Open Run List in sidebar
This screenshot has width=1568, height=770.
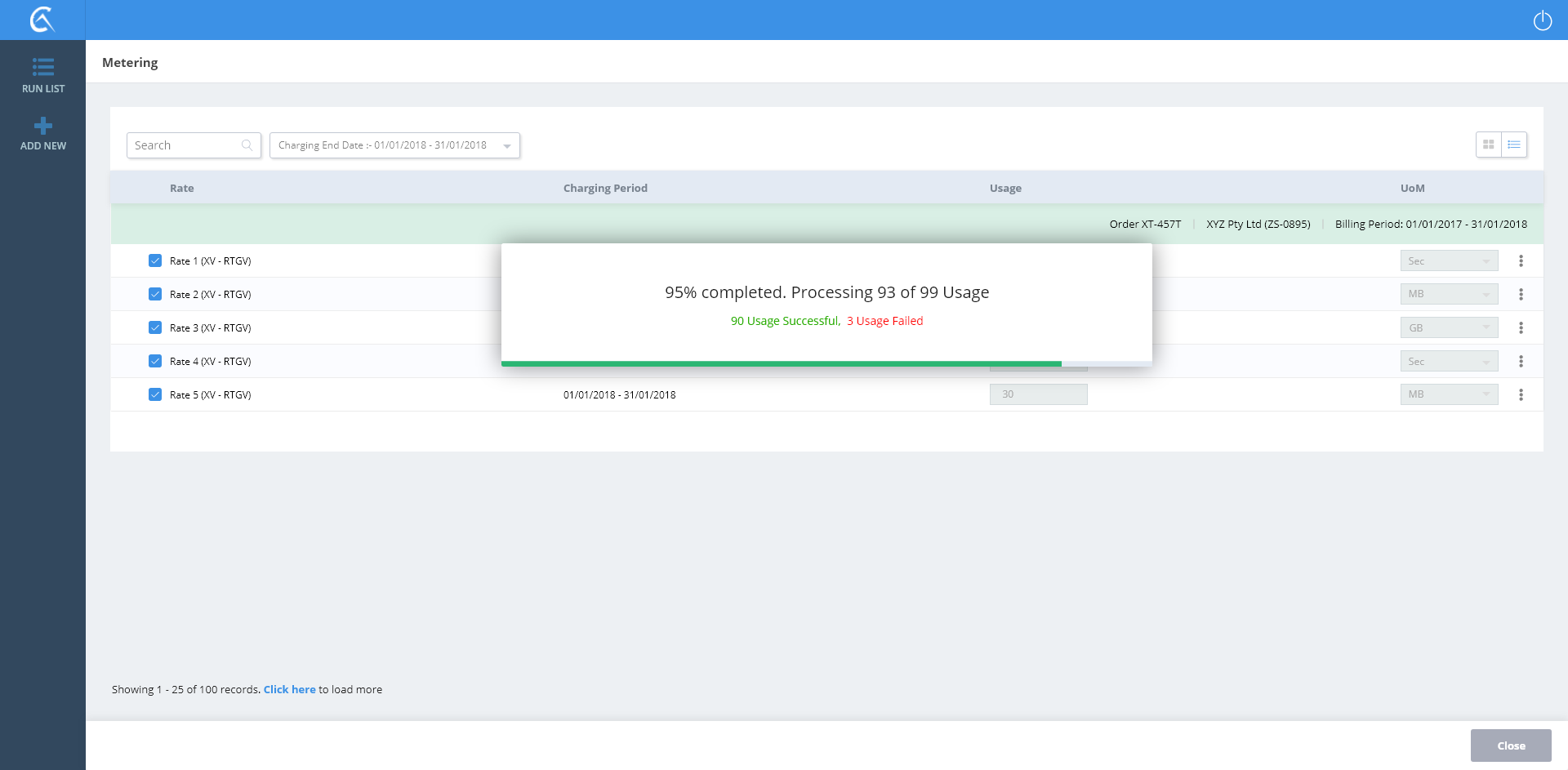click(x=43, y=75)
